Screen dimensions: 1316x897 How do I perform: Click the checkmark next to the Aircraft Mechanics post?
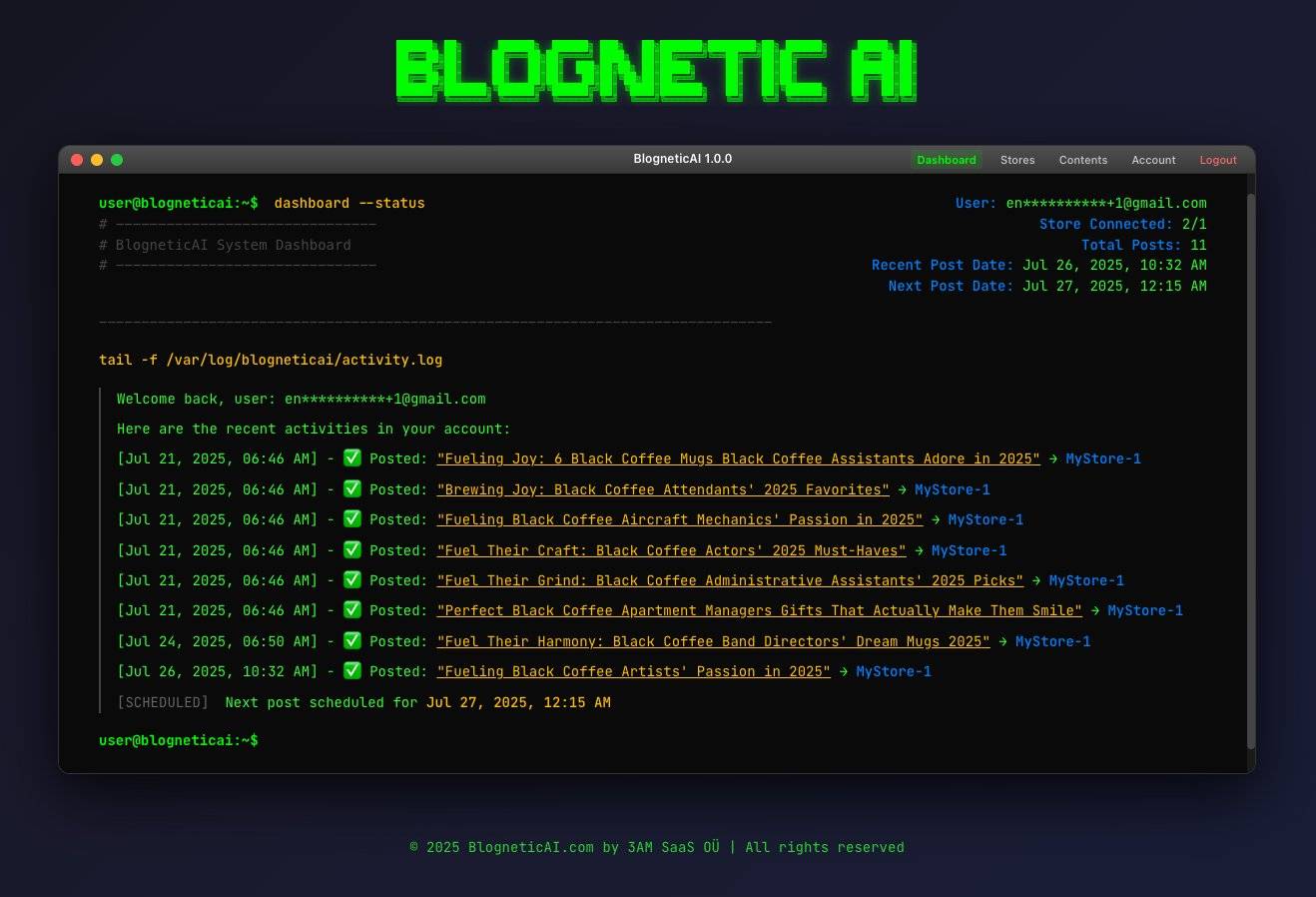tap(352, 519)
